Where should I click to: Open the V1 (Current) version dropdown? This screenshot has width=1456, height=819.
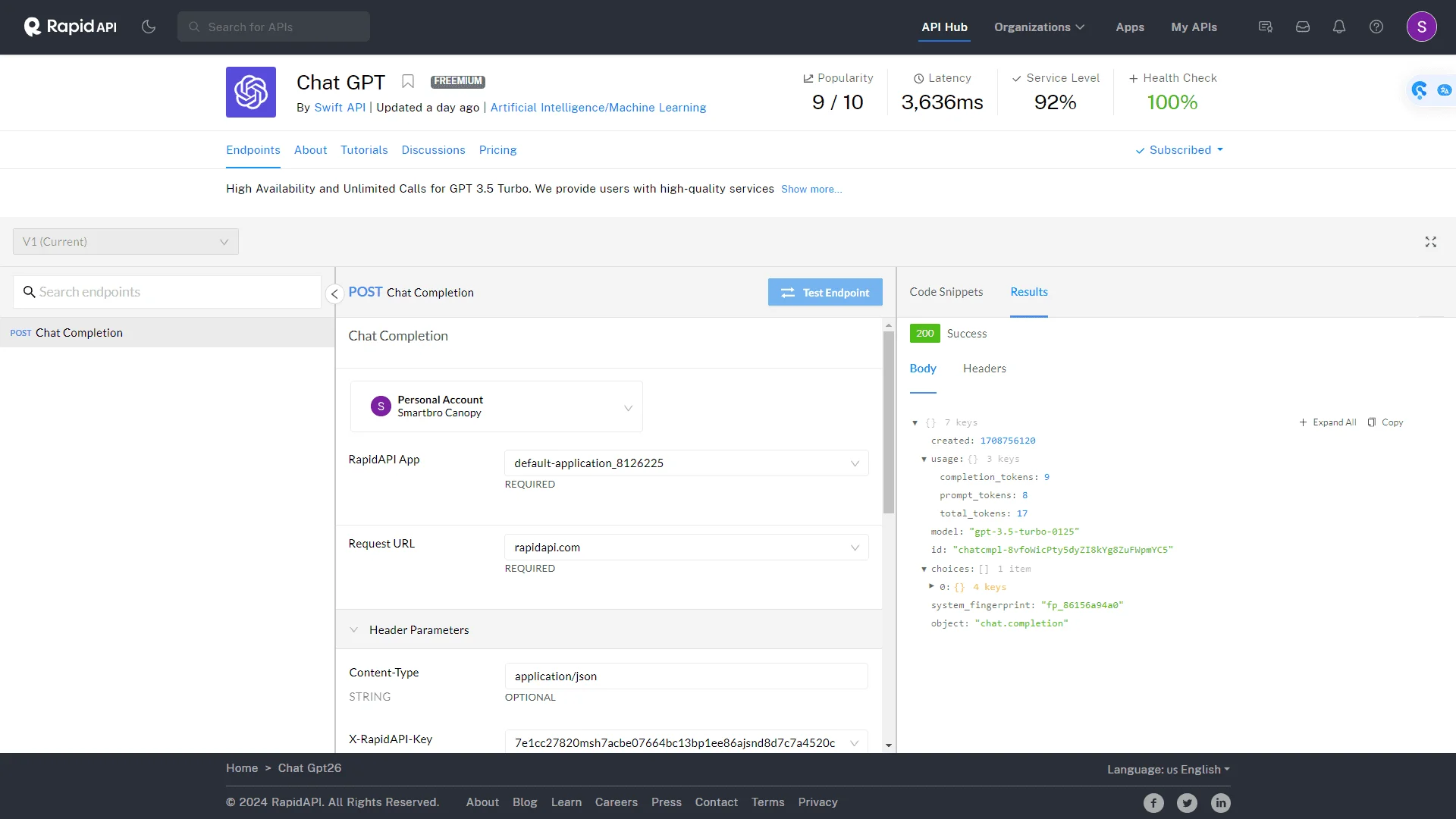(126, 242)
